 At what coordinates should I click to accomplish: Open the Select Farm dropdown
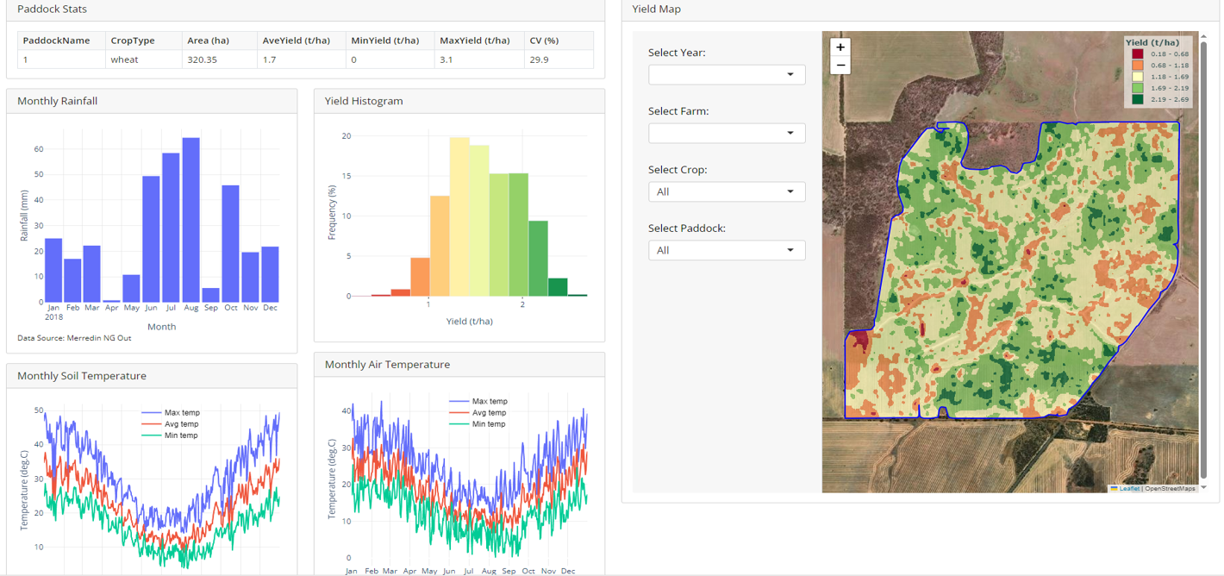pyautogui.click(x=726, y=133)
